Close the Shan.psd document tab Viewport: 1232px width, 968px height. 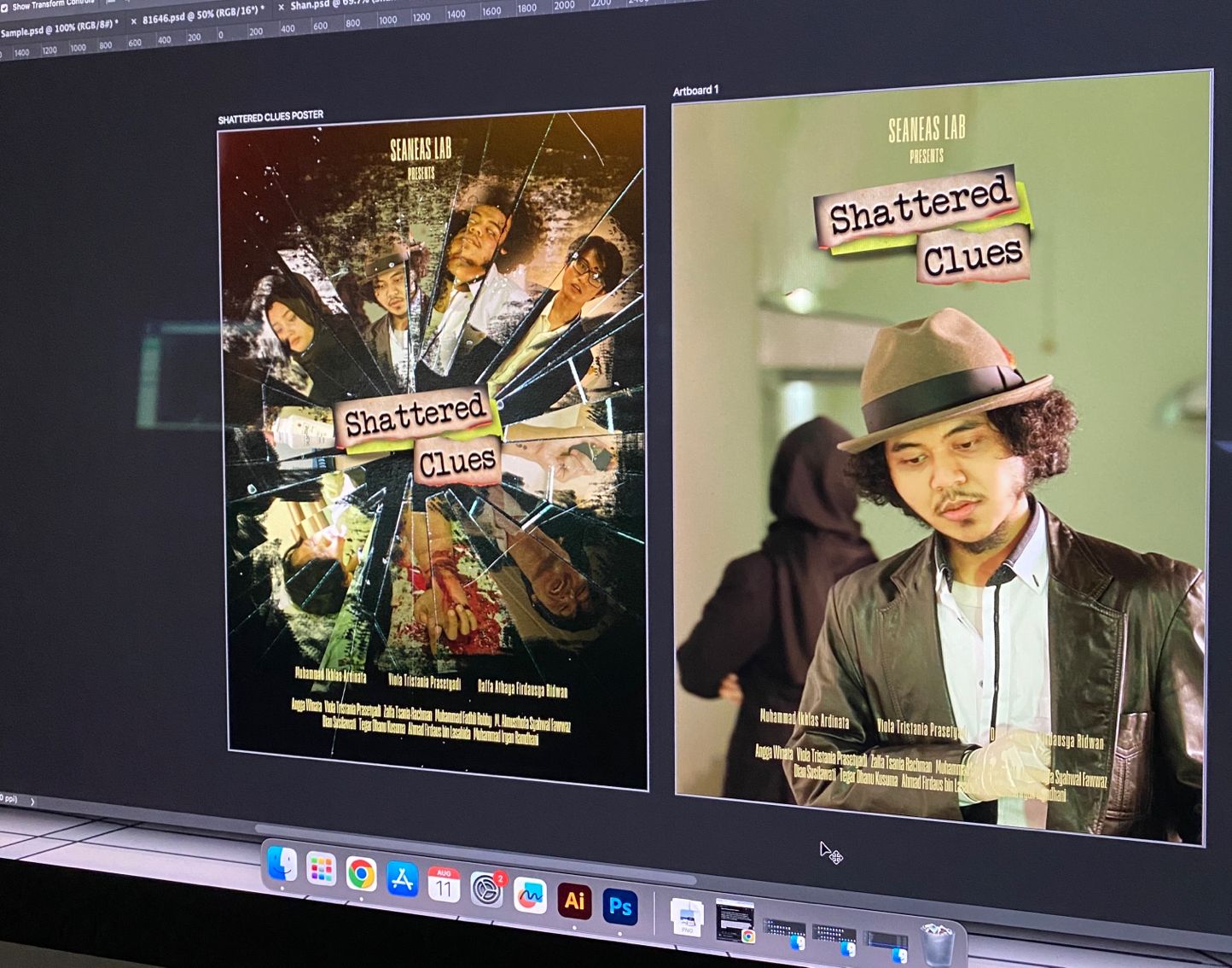(x=281, y=7)
